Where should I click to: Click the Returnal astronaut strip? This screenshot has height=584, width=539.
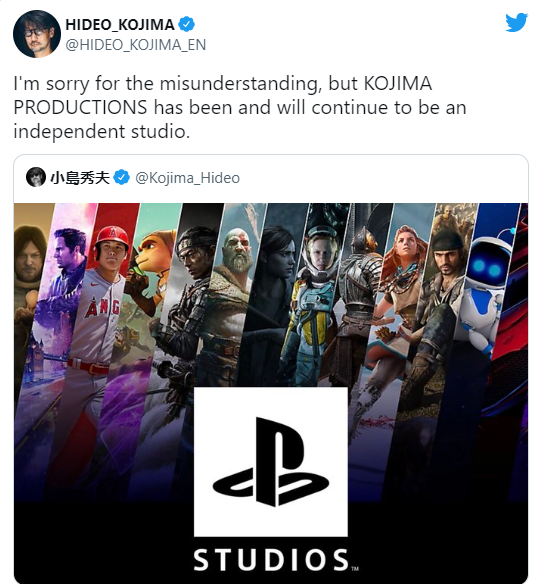click(315, 298)
